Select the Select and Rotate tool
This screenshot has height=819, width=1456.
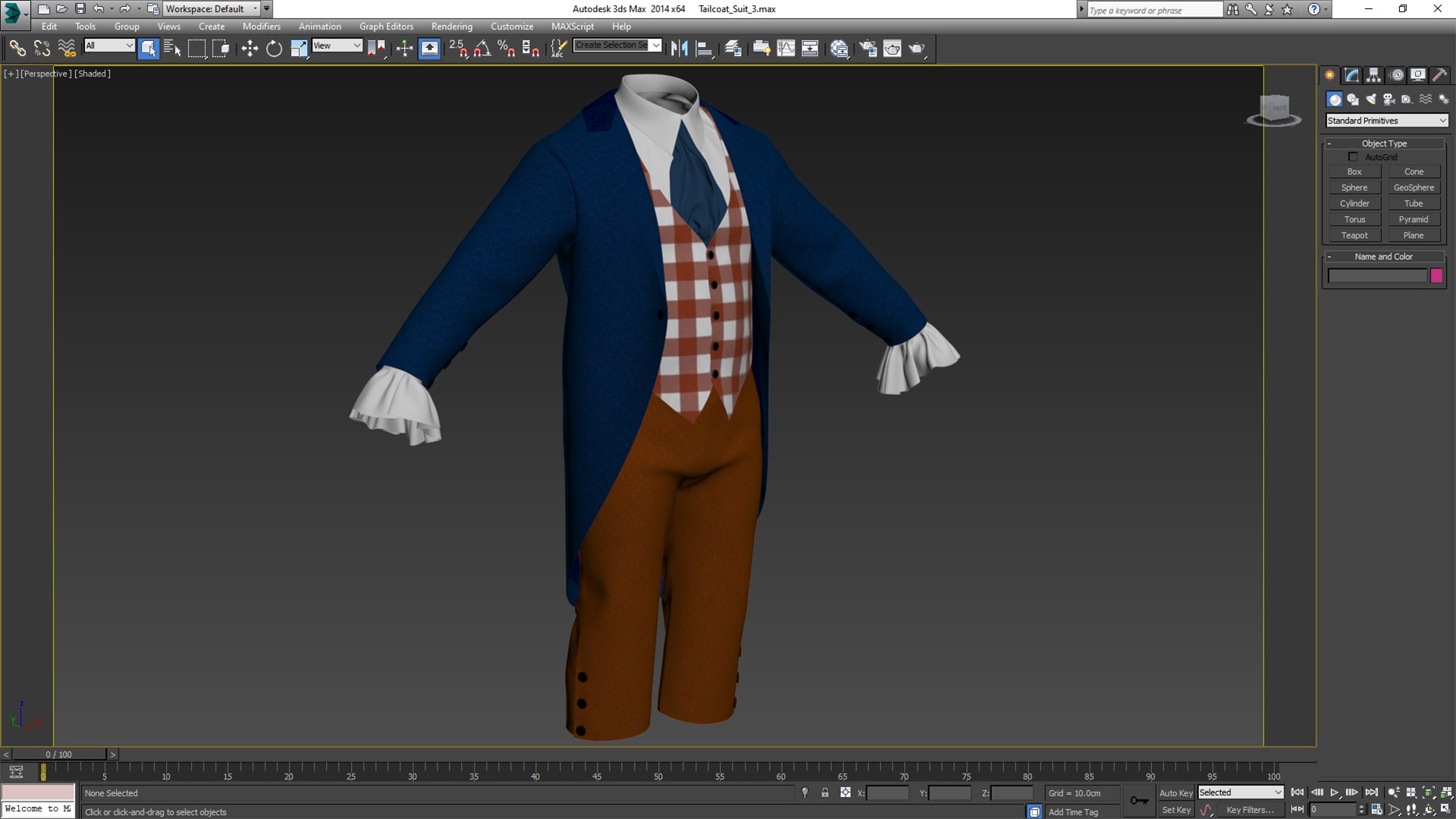274,49
